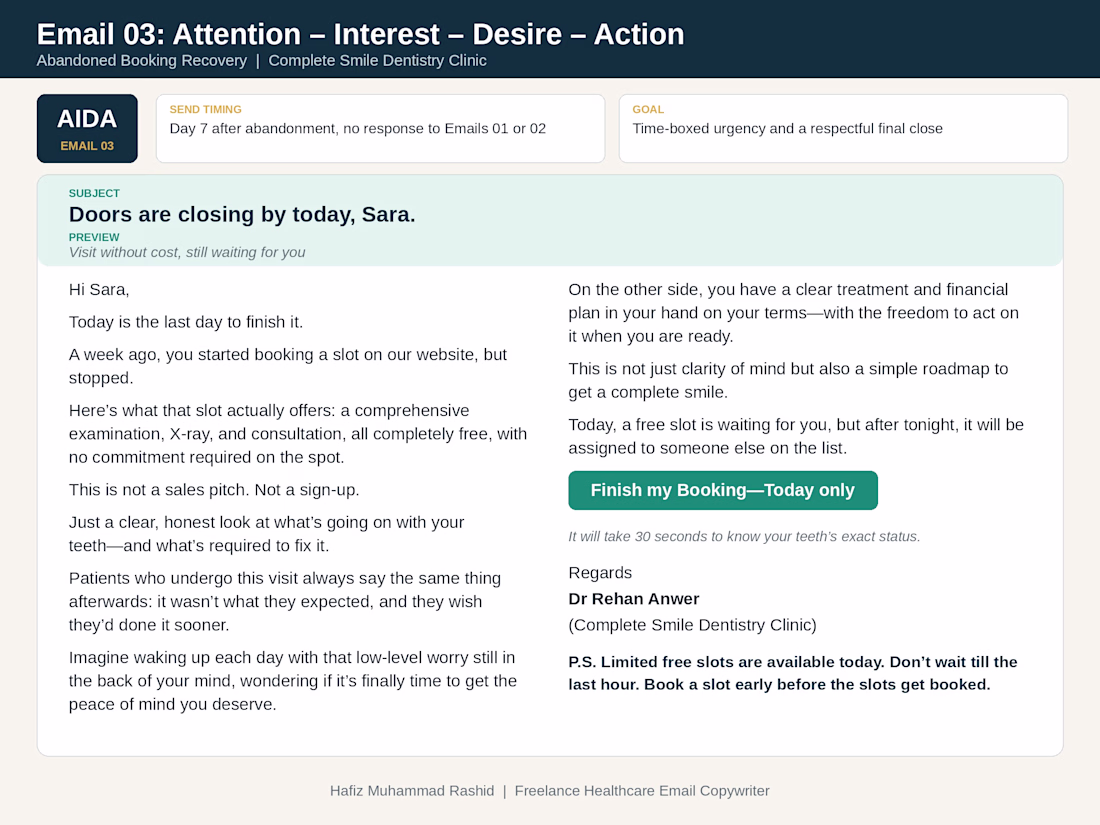Click the Email 03 title heading

pyautogui.click(x=360, y=34)
